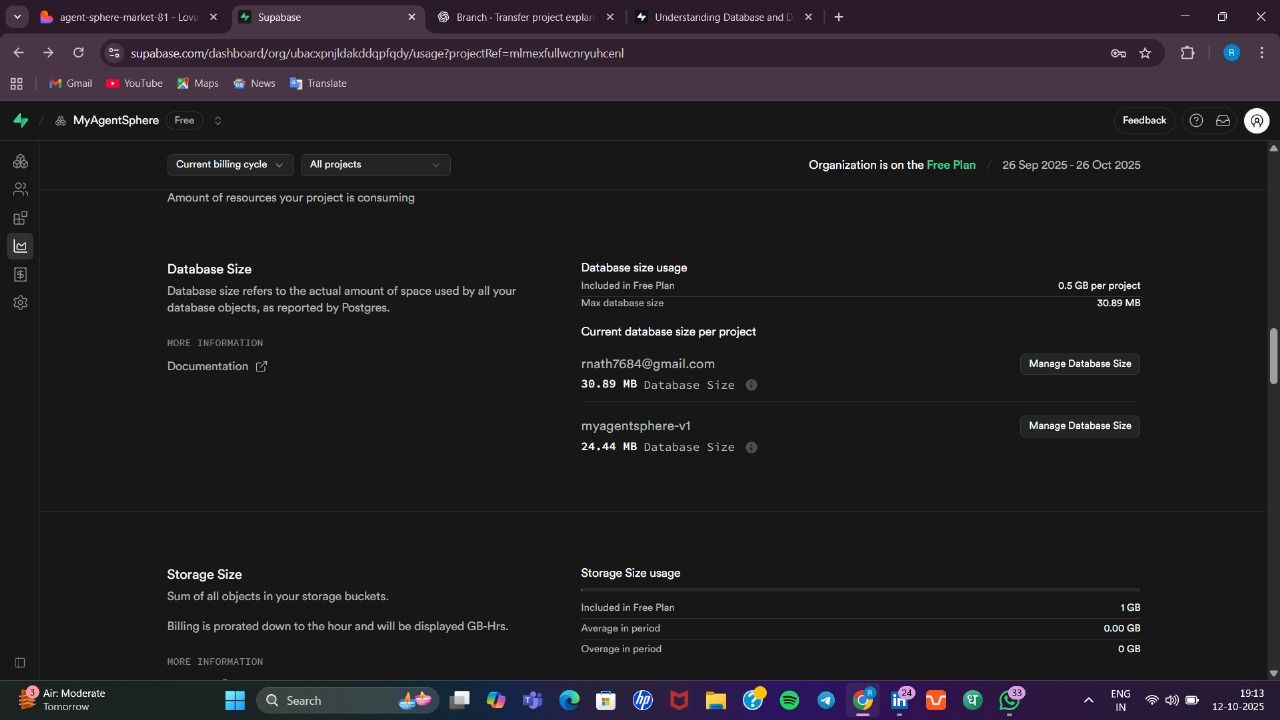
Task: Bookmark this page with the star icon
Action: [x=1145, y=53]
